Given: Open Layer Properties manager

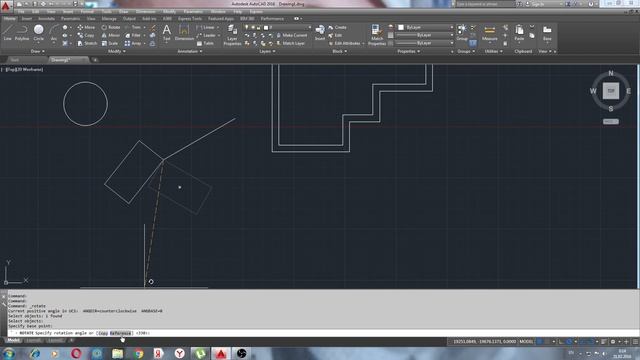Looking at the screenshot, I should pos(232,35).
